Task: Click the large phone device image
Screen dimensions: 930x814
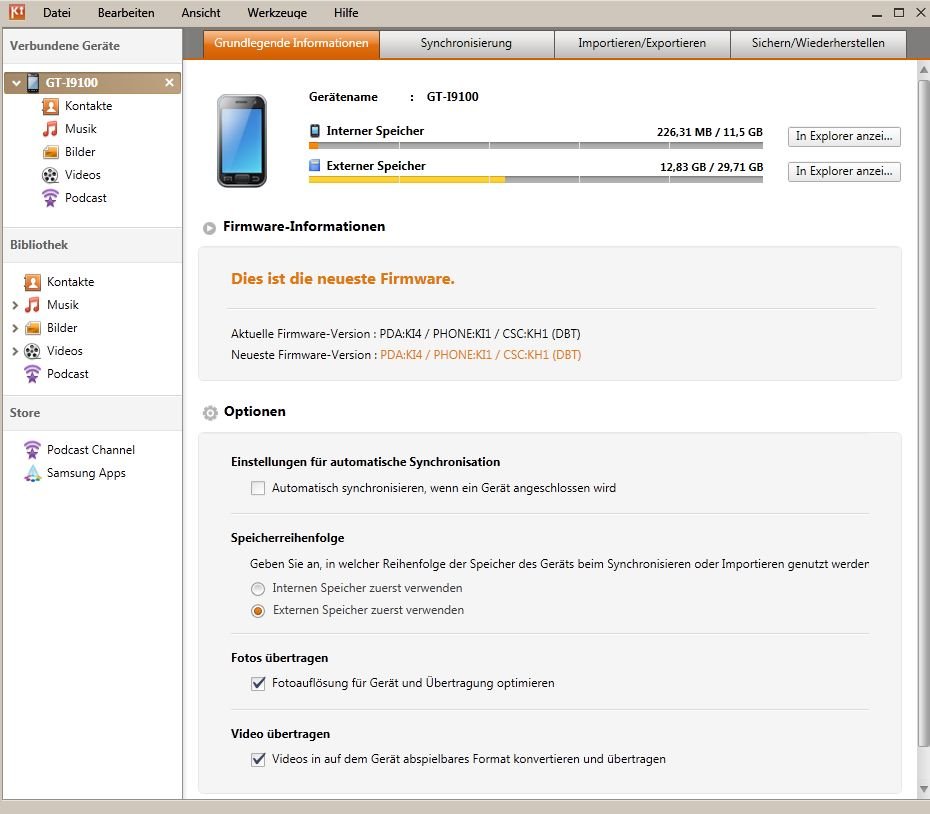Action: tap(242, 141)
